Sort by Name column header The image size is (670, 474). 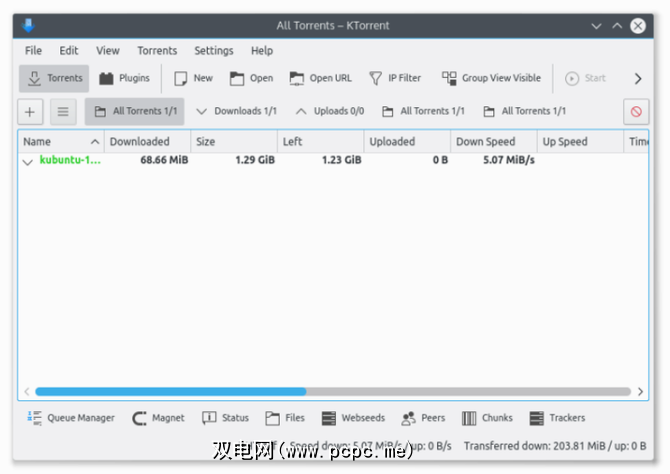click(x=61, y=142)
